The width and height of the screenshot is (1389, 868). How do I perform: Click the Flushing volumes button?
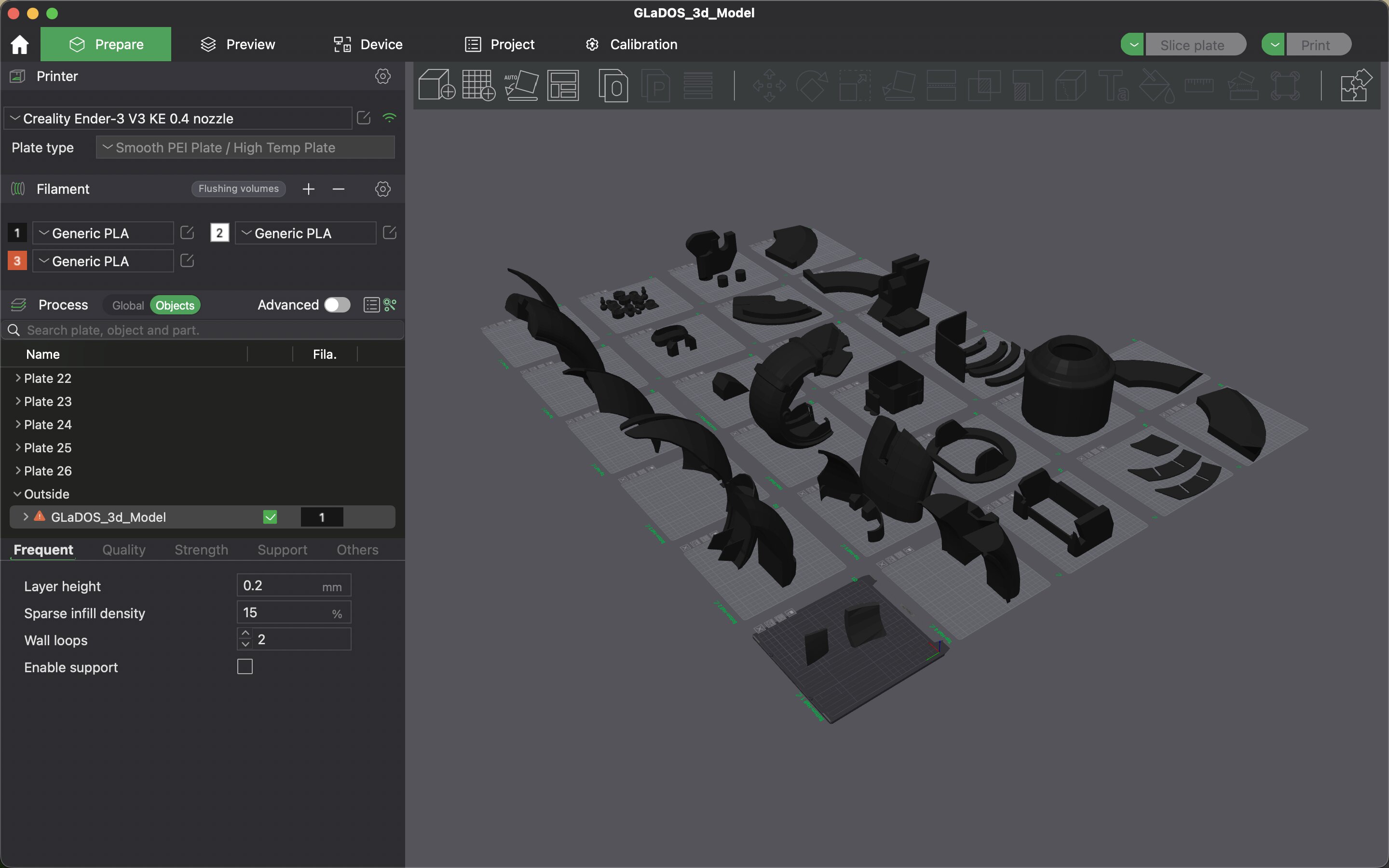[x=238, y=188]
